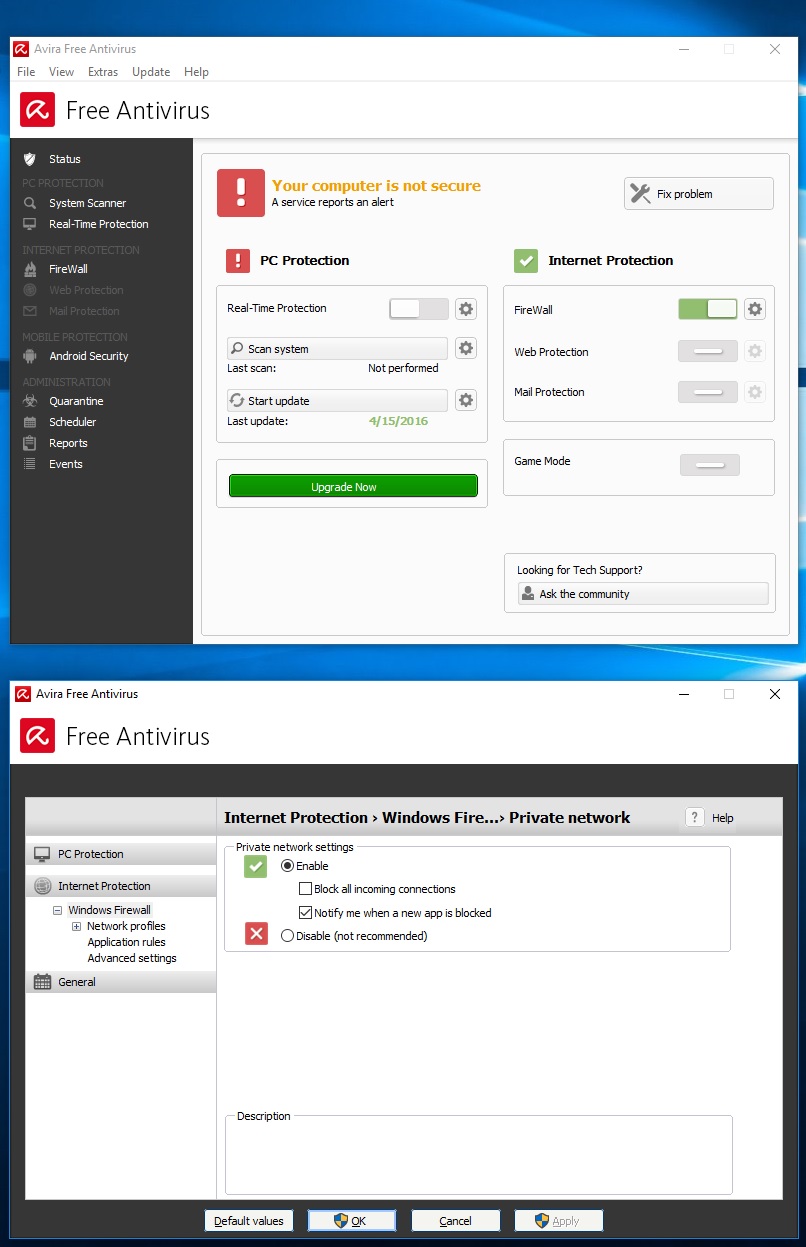Click the Description box
The image size is (806, 1247).
pyautogui.click(x=479, y=1155)
